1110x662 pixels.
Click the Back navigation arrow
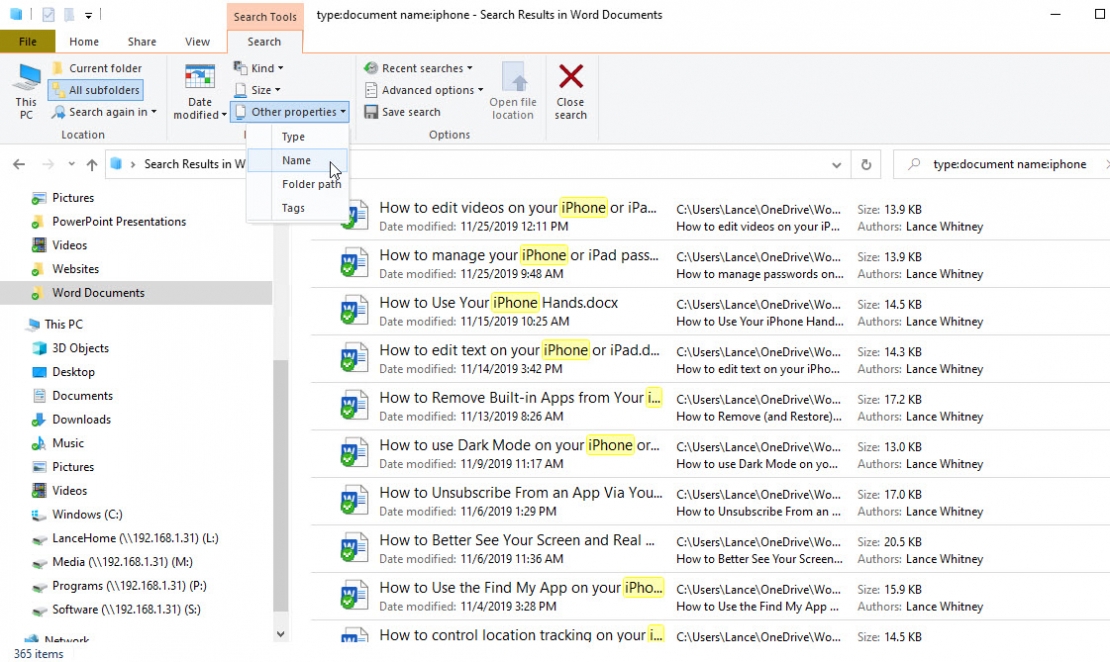point(18,163)
